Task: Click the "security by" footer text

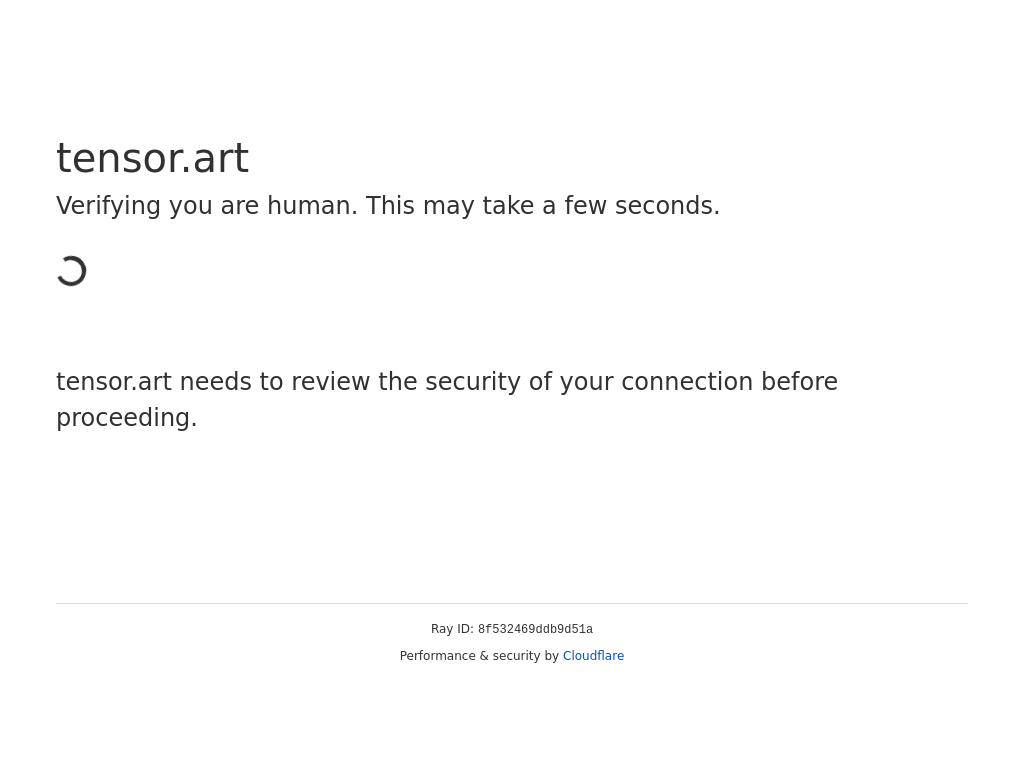Action: coord(526,656)
